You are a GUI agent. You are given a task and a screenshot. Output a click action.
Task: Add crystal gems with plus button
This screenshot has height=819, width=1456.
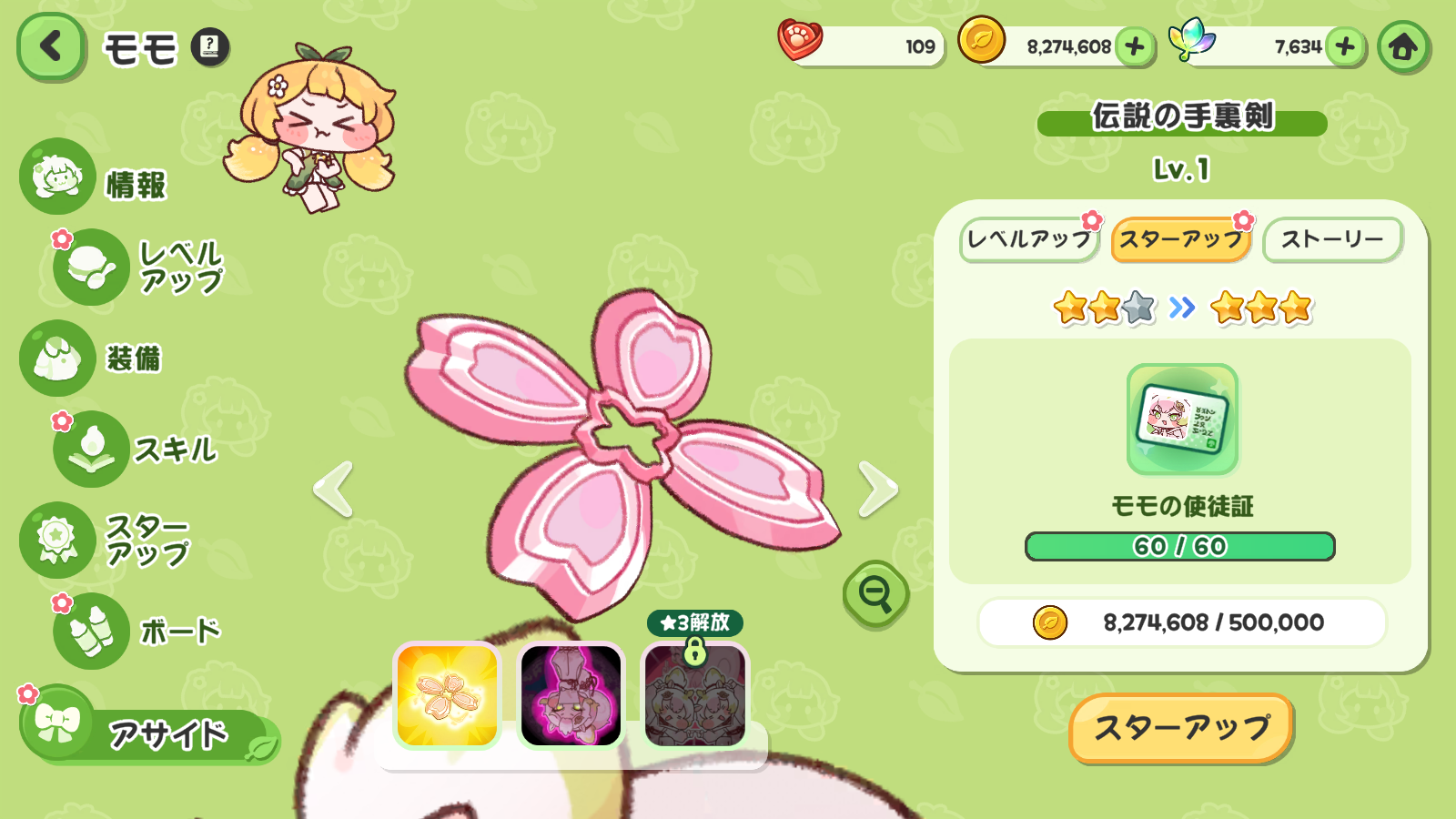[1345, 46]
